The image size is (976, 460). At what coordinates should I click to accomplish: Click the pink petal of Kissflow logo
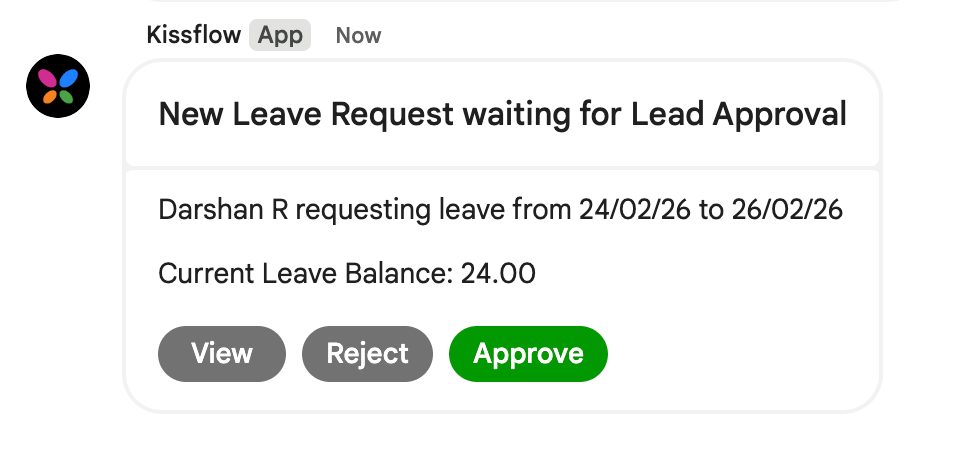[x=48, y=77]
